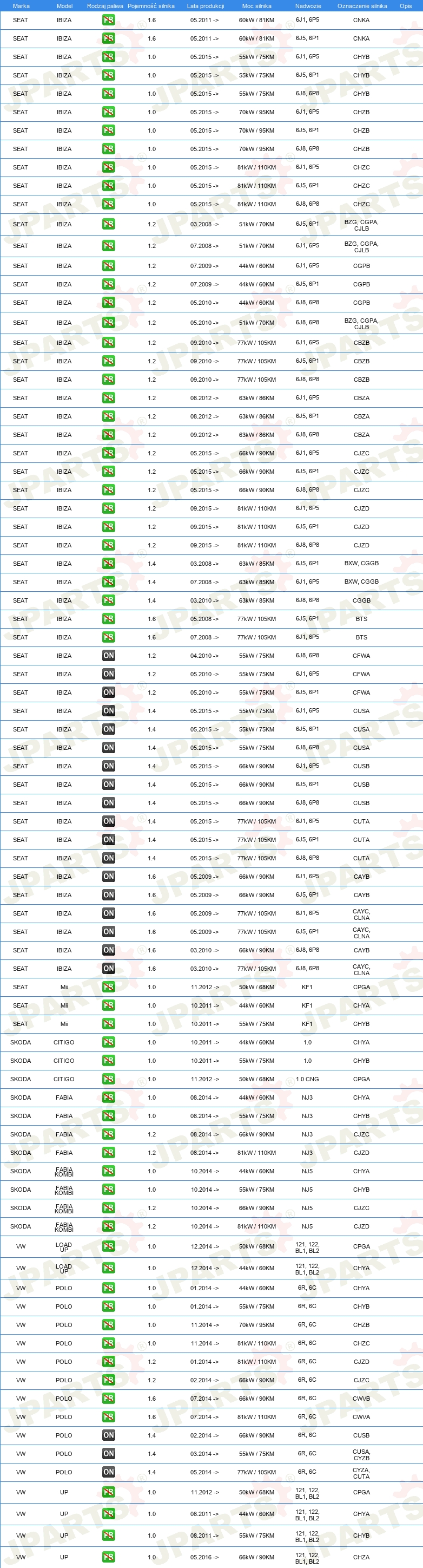Image resolution: width=423 pixels, height=1568 pixels.
Task: Click the PB fuel icon in SEAT Mii CPGA row
Action: [108, 986]
